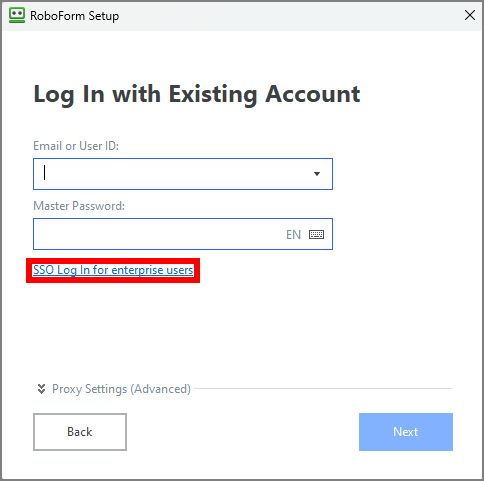This screenshot has width=484, height=481.
Task: Click the empty title bar area before the close button
Action: [x=290, y=16]
